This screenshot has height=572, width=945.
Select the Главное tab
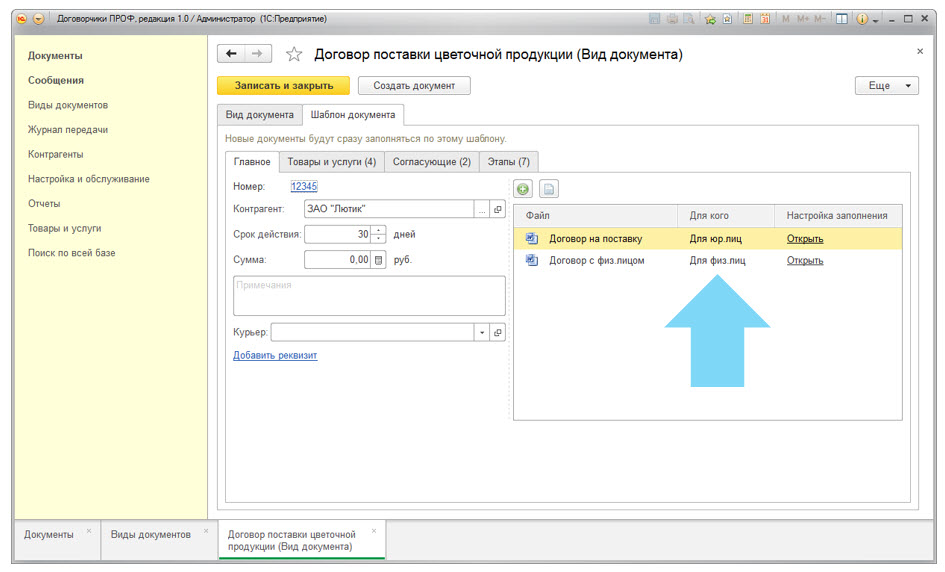tap(252, 162)
